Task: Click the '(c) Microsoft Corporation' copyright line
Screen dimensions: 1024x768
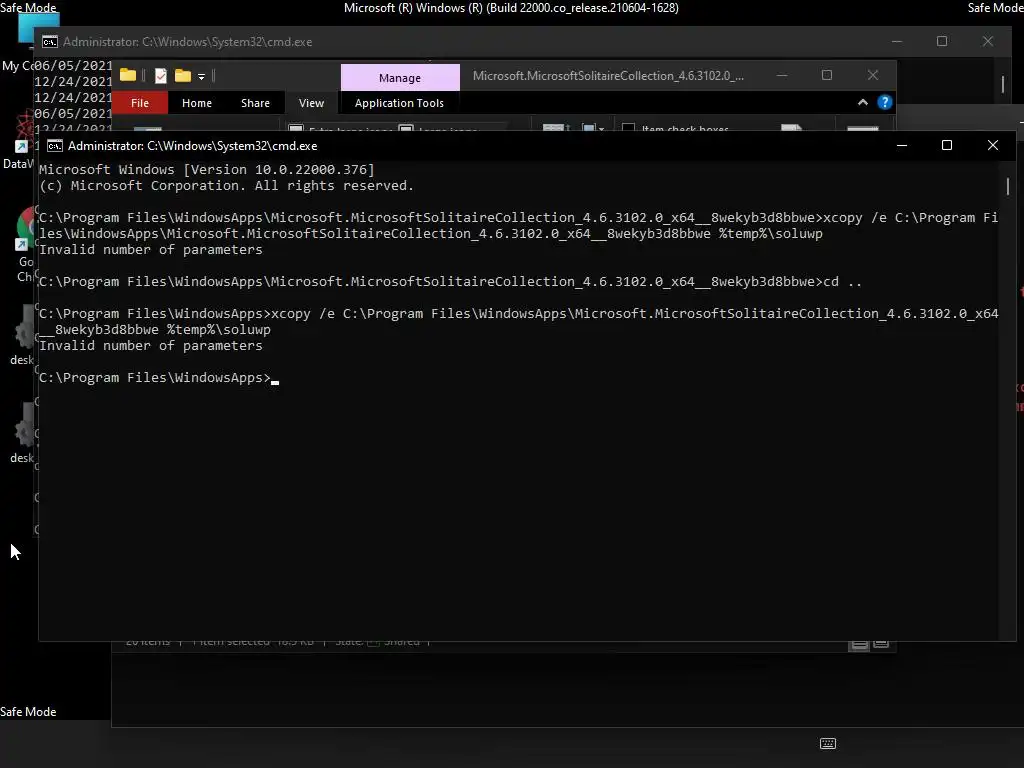Action: click(227, 185)
